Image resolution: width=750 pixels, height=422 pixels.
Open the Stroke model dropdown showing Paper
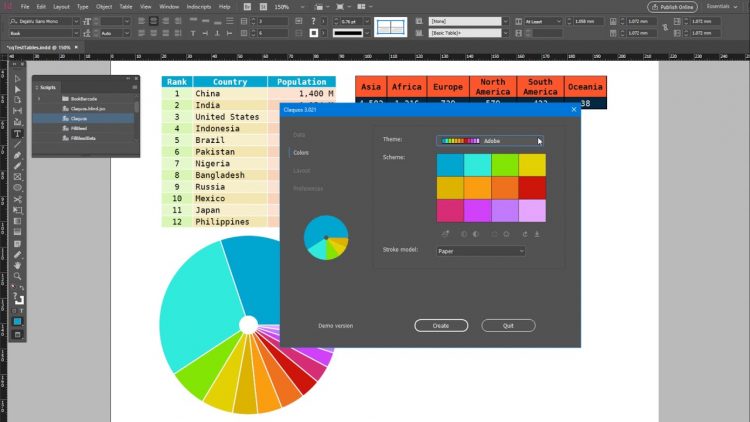(481, 251)
